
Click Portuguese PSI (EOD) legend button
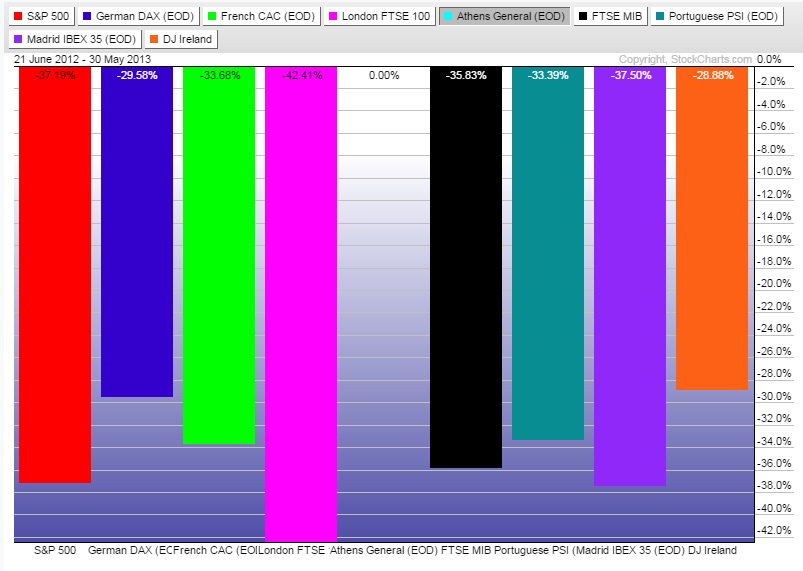[722, 16]
